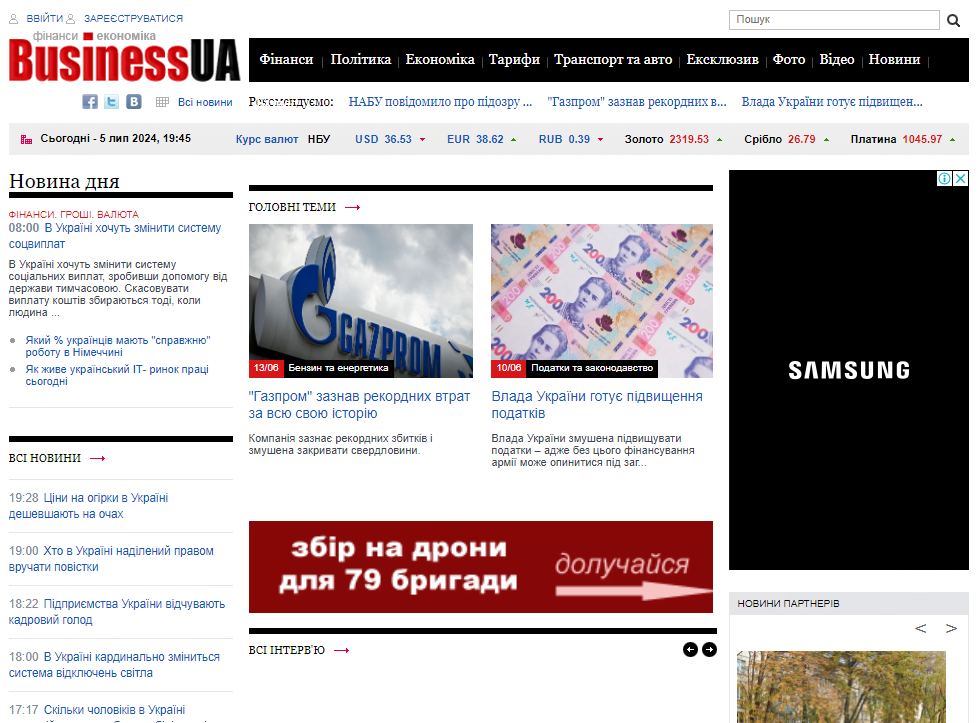
Task: Open the Twitter social icon
Action: coord(112,102)
